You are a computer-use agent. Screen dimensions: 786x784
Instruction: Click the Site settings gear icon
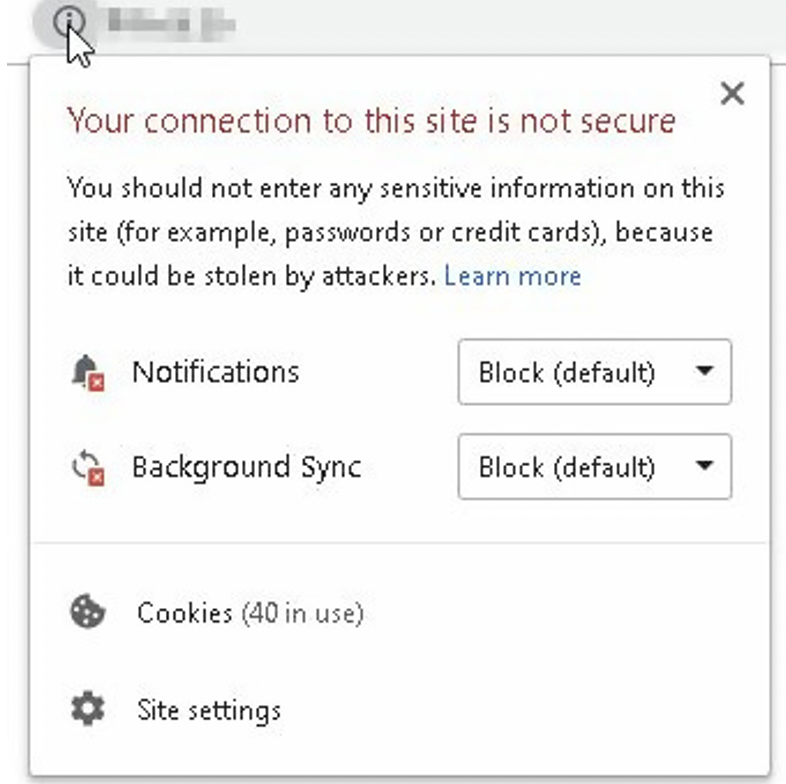coord(87,708)
